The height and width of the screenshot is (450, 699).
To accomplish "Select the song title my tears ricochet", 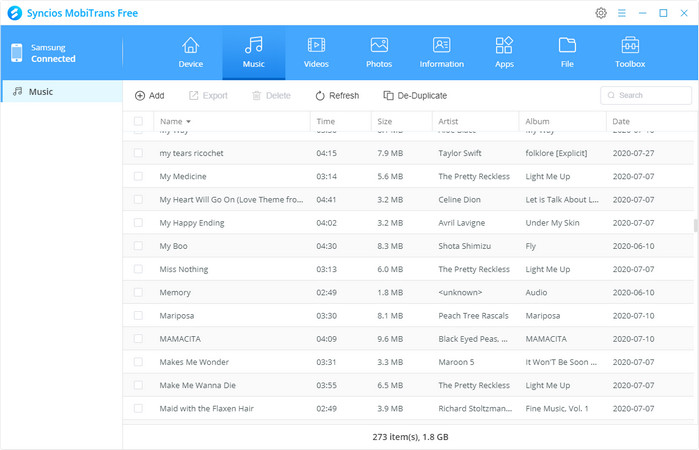I will pos(191,153).
